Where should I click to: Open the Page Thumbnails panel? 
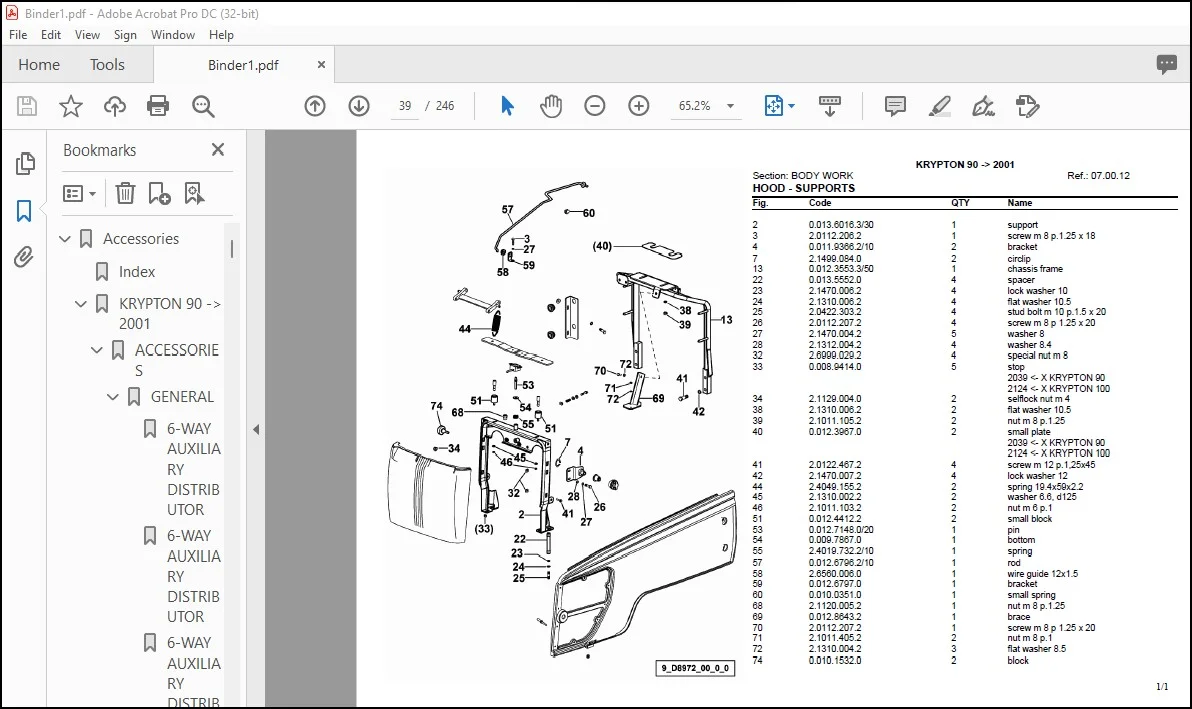coord(25,163)
